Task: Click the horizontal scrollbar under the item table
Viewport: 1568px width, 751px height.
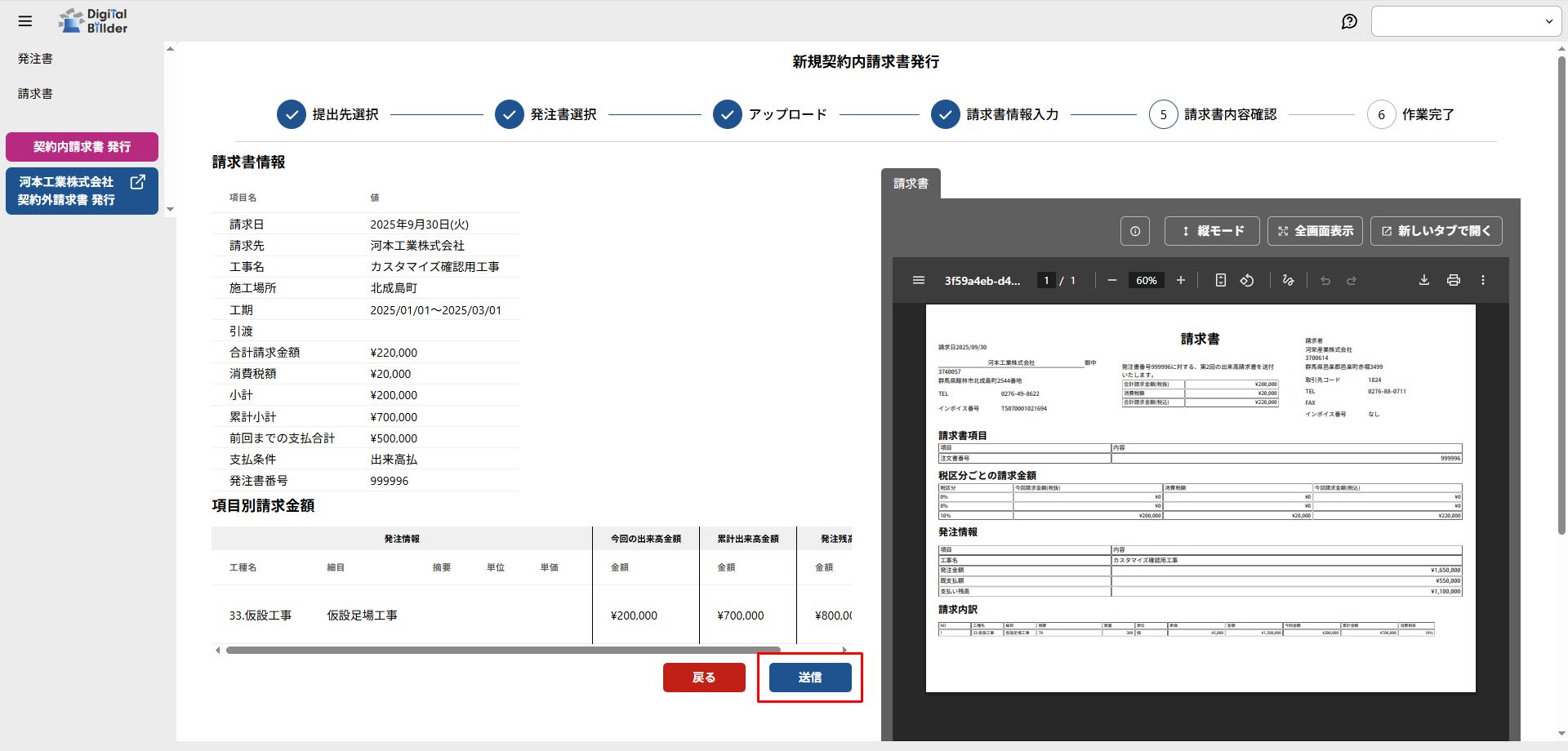Action: click(x=502, y=651)
